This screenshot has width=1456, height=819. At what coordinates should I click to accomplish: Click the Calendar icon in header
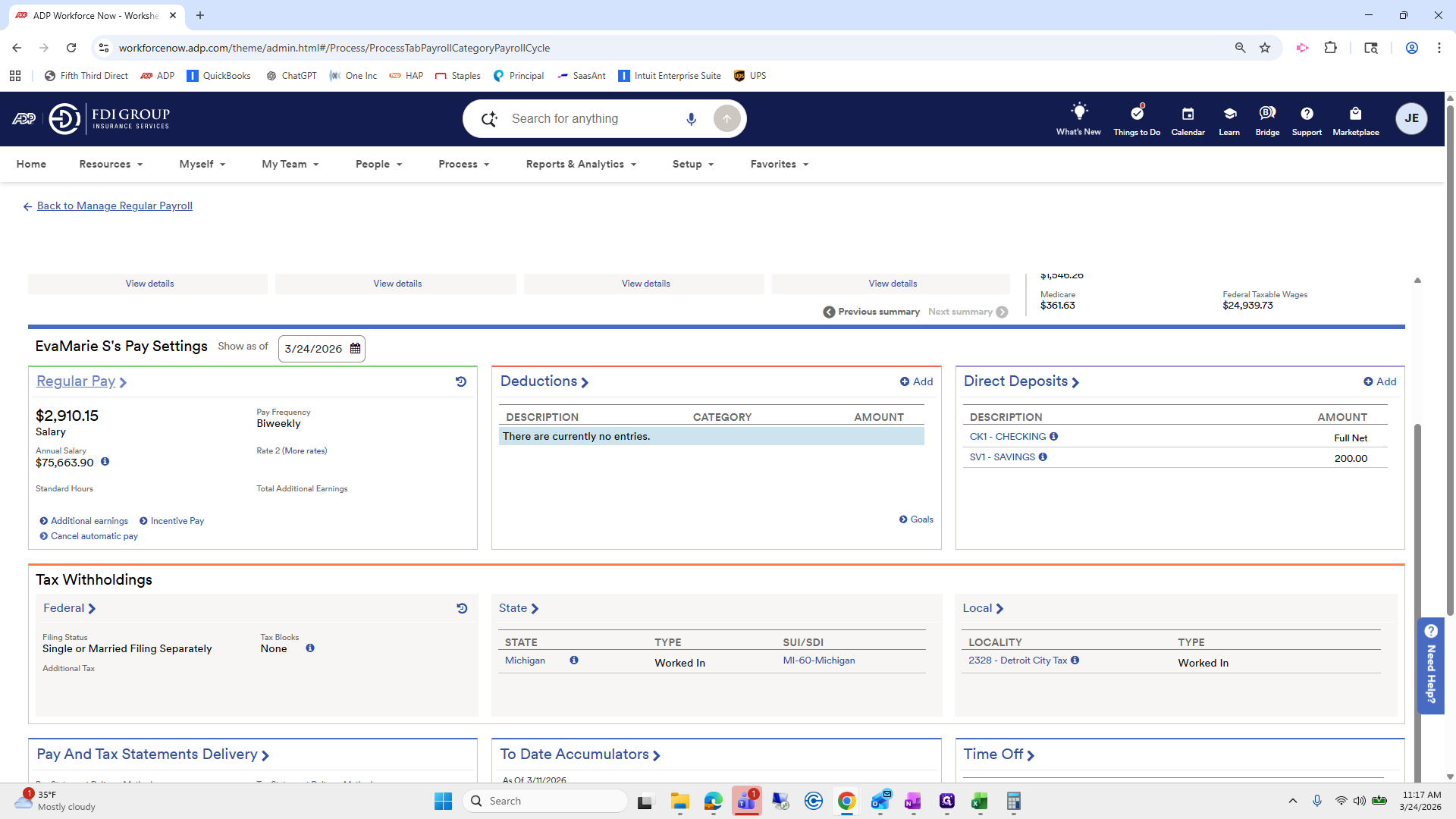tap(1188, 114)
